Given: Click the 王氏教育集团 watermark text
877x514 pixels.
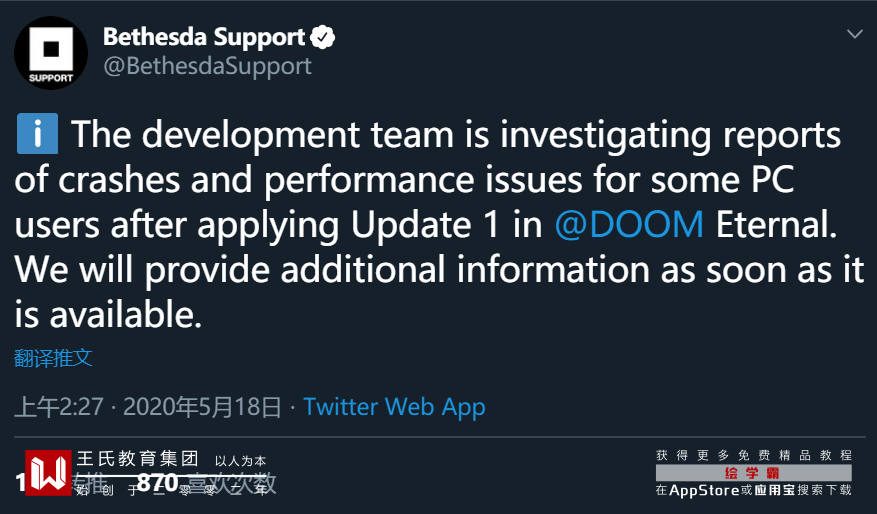Looking at the screenshot, I should (x=138, y=460).
